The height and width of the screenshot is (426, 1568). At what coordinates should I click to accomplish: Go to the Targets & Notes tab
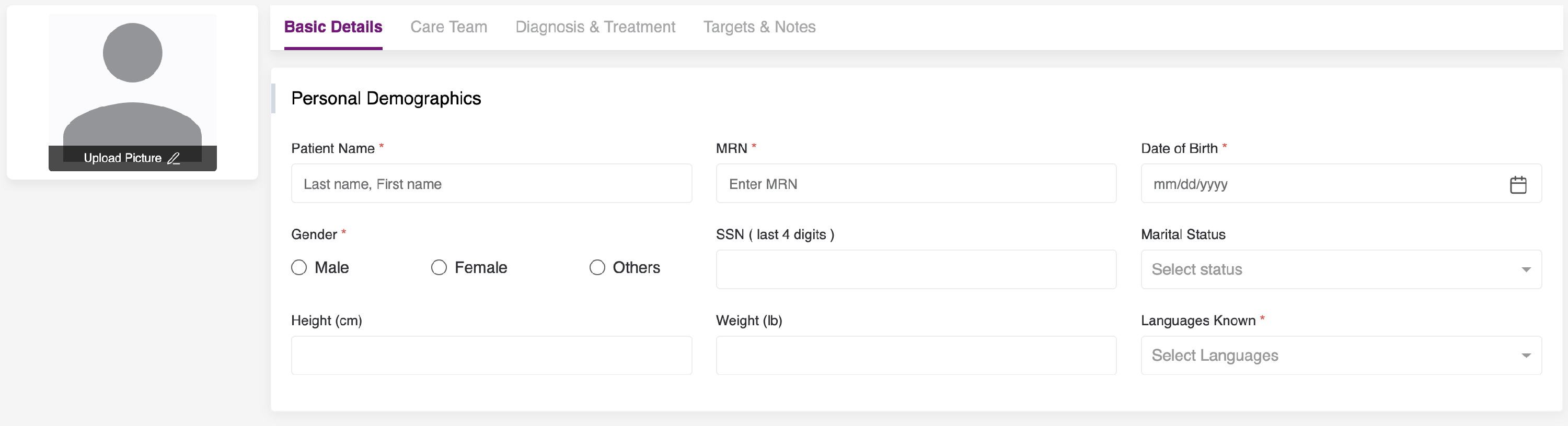point(759,27)
